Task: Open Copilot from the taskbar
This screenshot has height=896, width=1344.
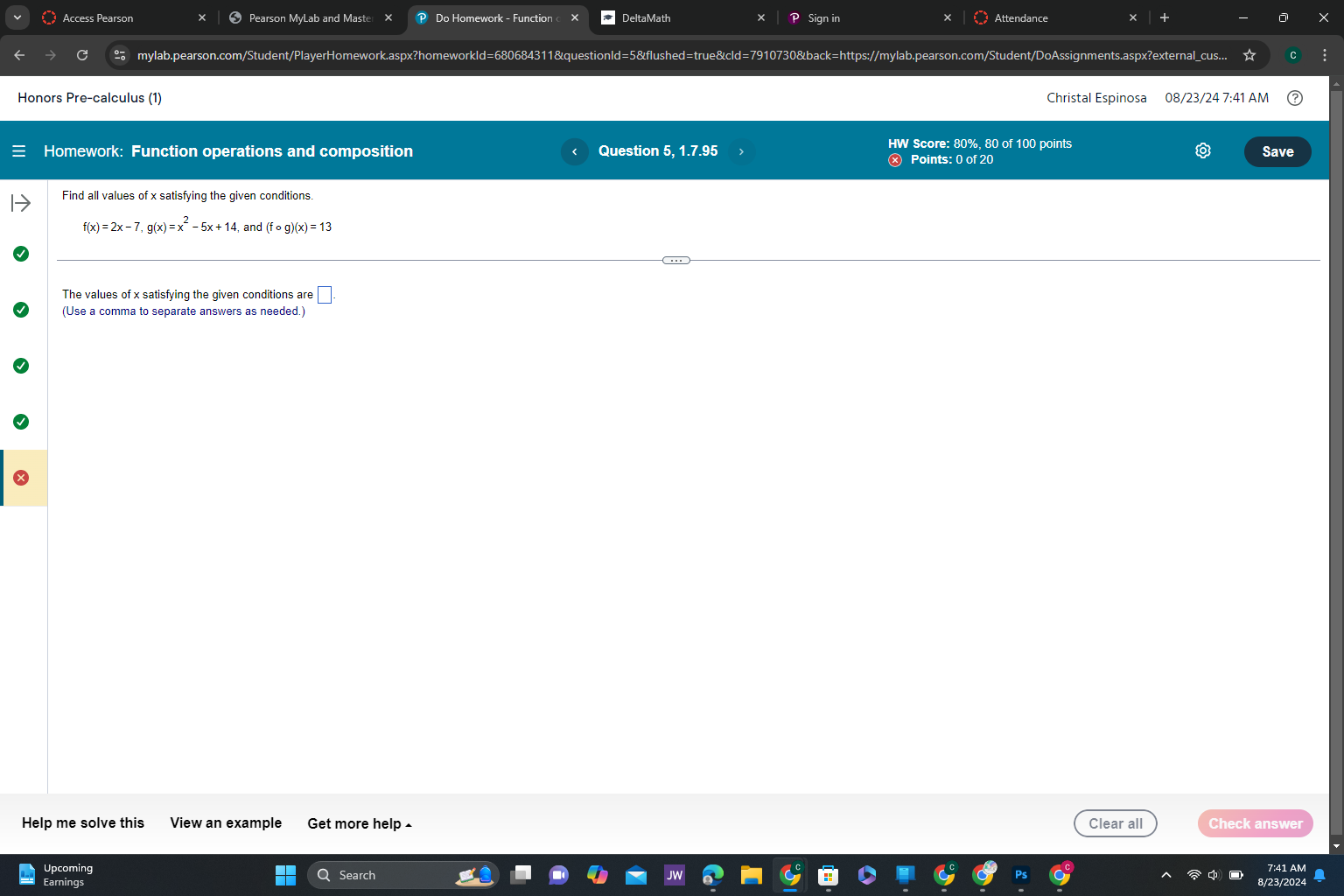Action: pyautogui.click(x=598, y=875)
